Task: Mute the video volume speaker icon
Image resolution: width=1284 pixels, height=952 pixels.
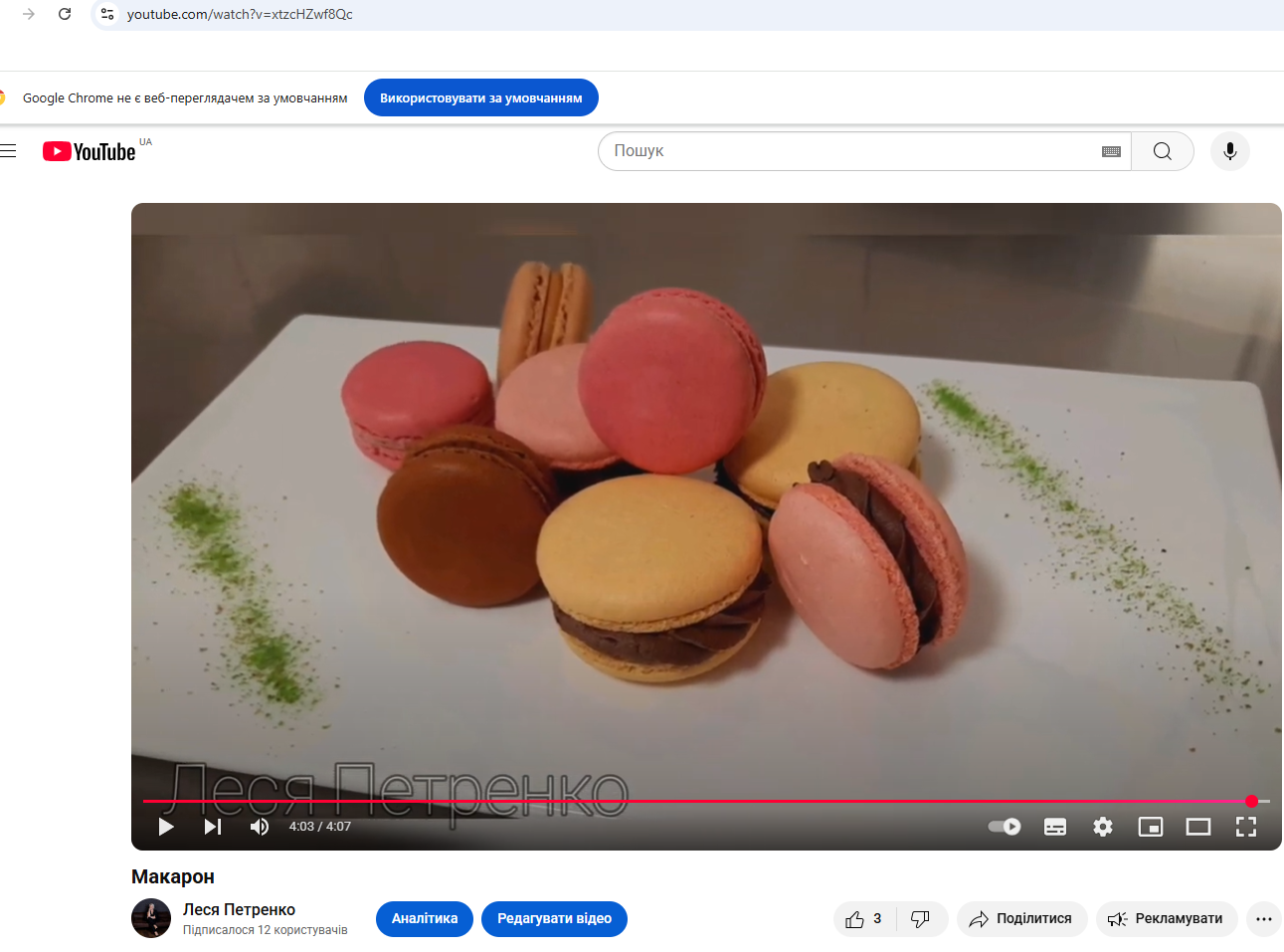Action: click(x=260, y=827)
